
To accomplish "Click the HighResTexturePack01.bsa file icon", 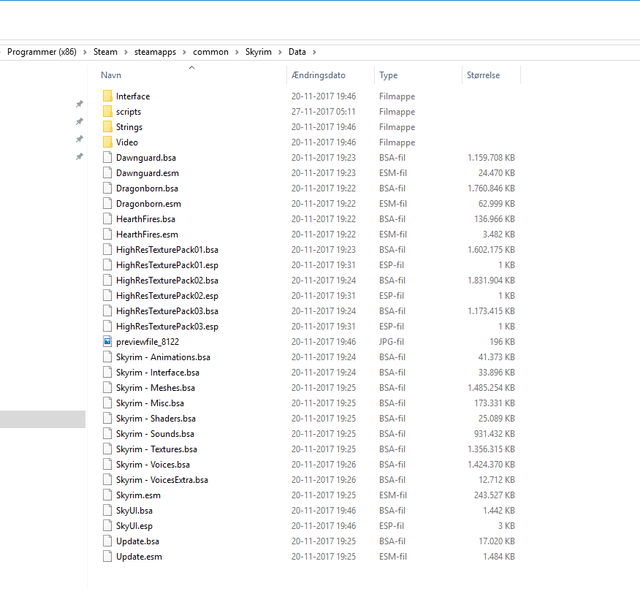I will tap(107, 249).
